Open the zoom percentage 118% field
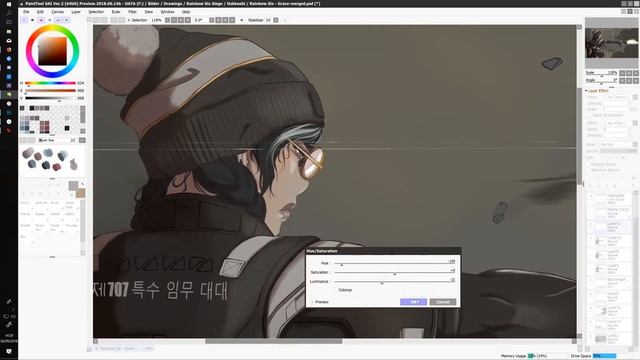This screenshot has height=360, width=640. (x=157, y=20)
